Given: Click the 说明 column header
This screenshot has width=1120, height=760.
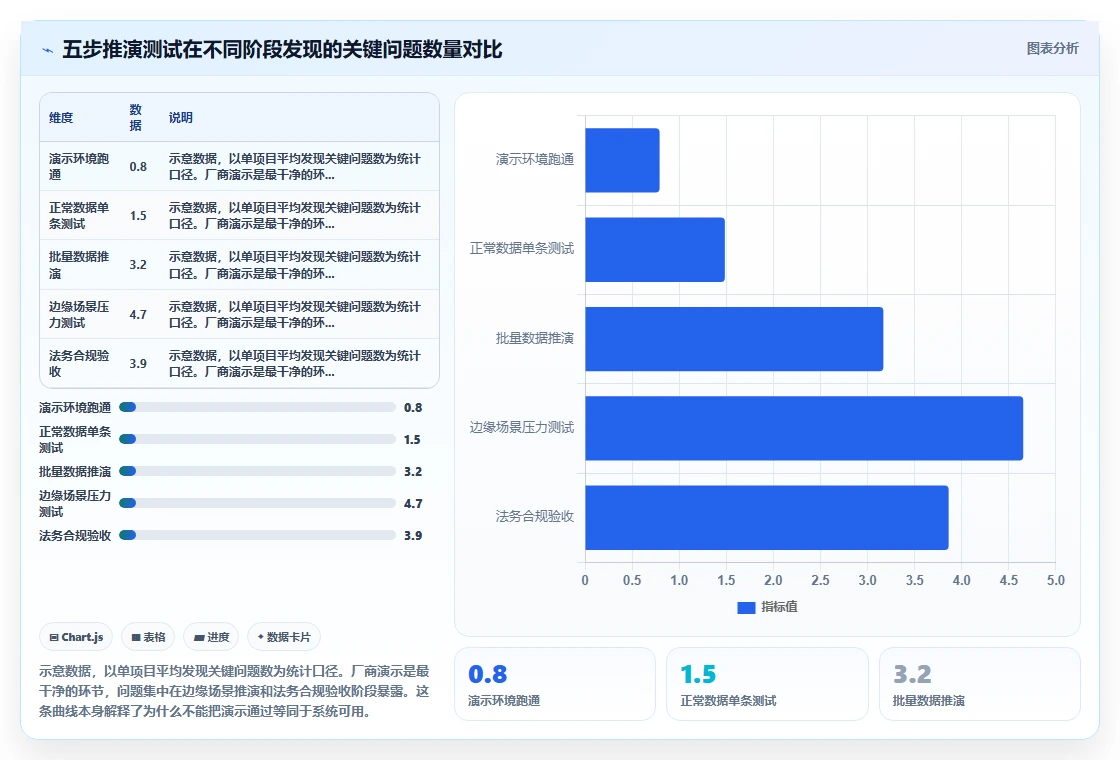Looking at the screenshot, I should (x=181, y=118).
